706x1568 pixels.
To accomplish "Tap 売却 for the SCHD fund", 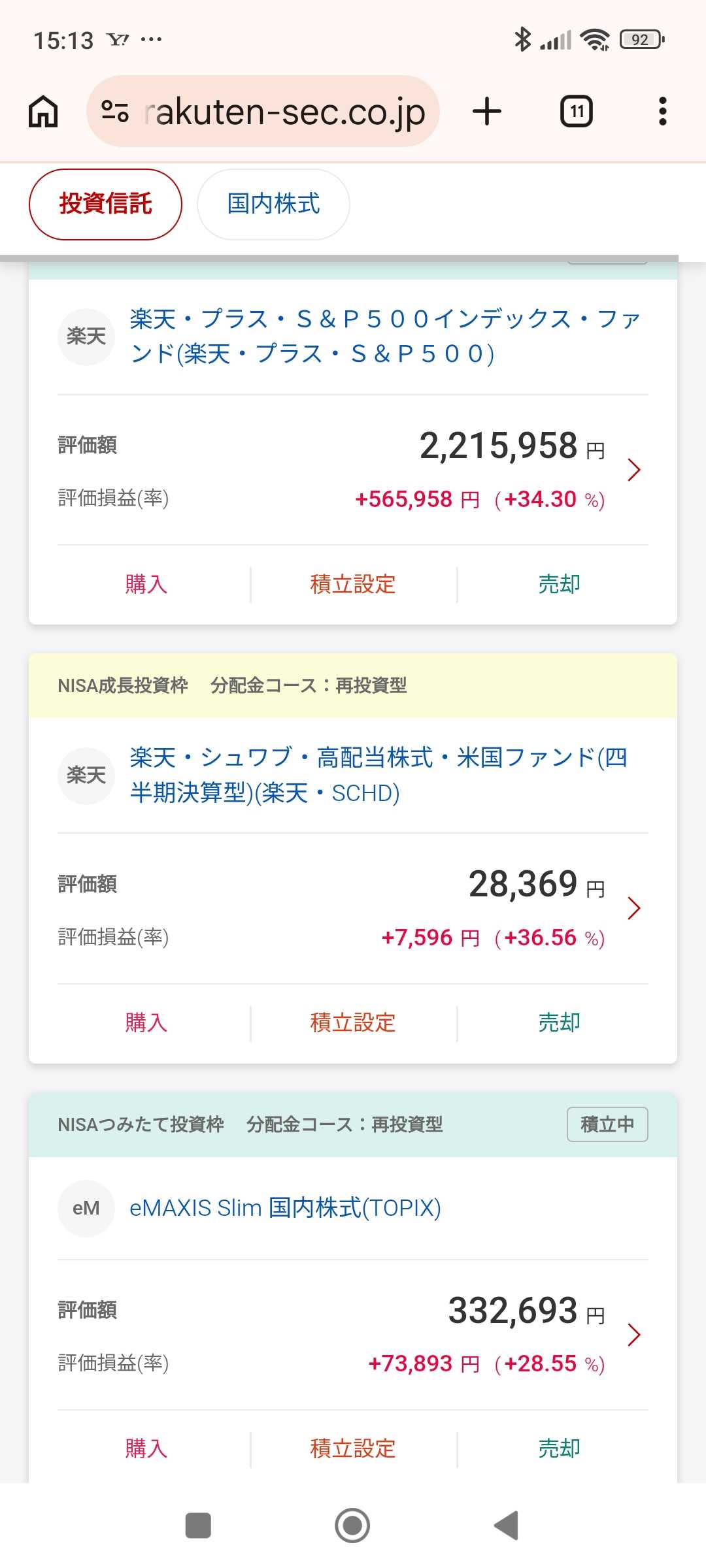I will pyautogui.click(x=559, y=1022).
